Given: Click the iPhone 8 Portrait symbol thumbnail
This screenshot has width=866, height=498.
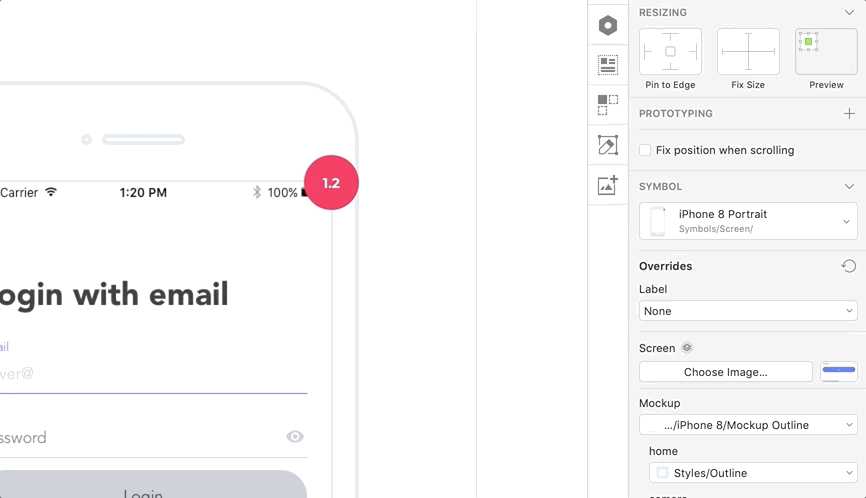Looking at the screenshot, I should point(657,221).
